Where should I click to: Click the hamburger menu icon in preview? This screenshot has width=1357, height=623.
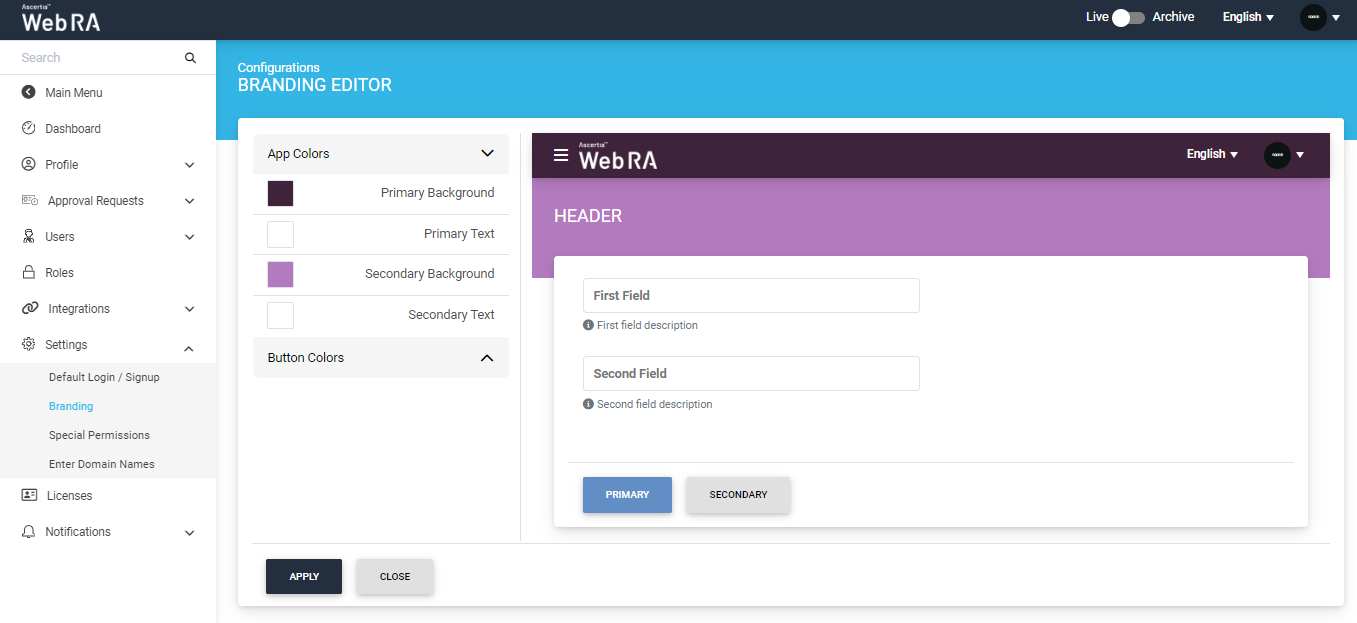coord(561,155)
